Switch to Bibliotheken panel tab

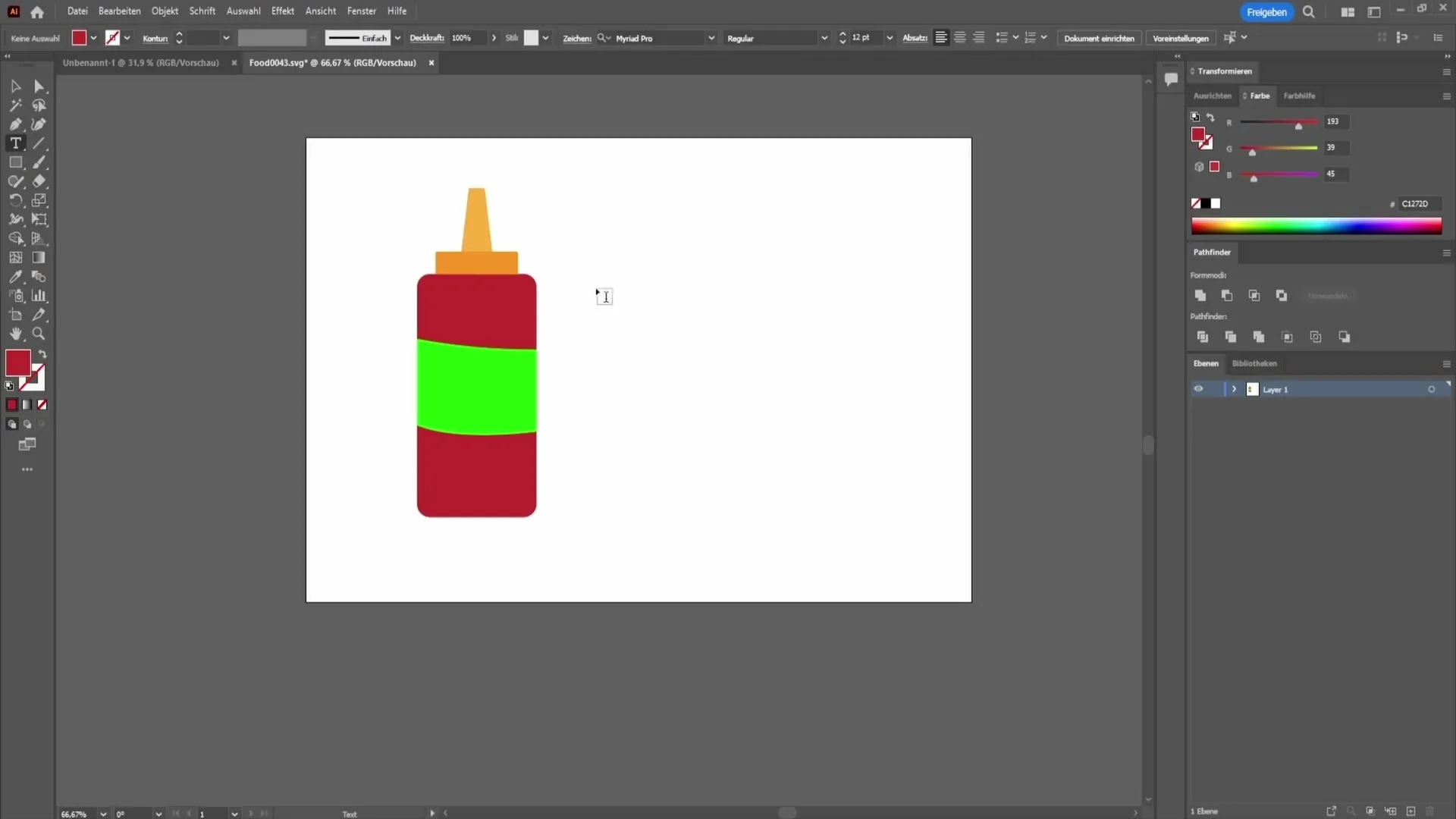pos(1254,363)
